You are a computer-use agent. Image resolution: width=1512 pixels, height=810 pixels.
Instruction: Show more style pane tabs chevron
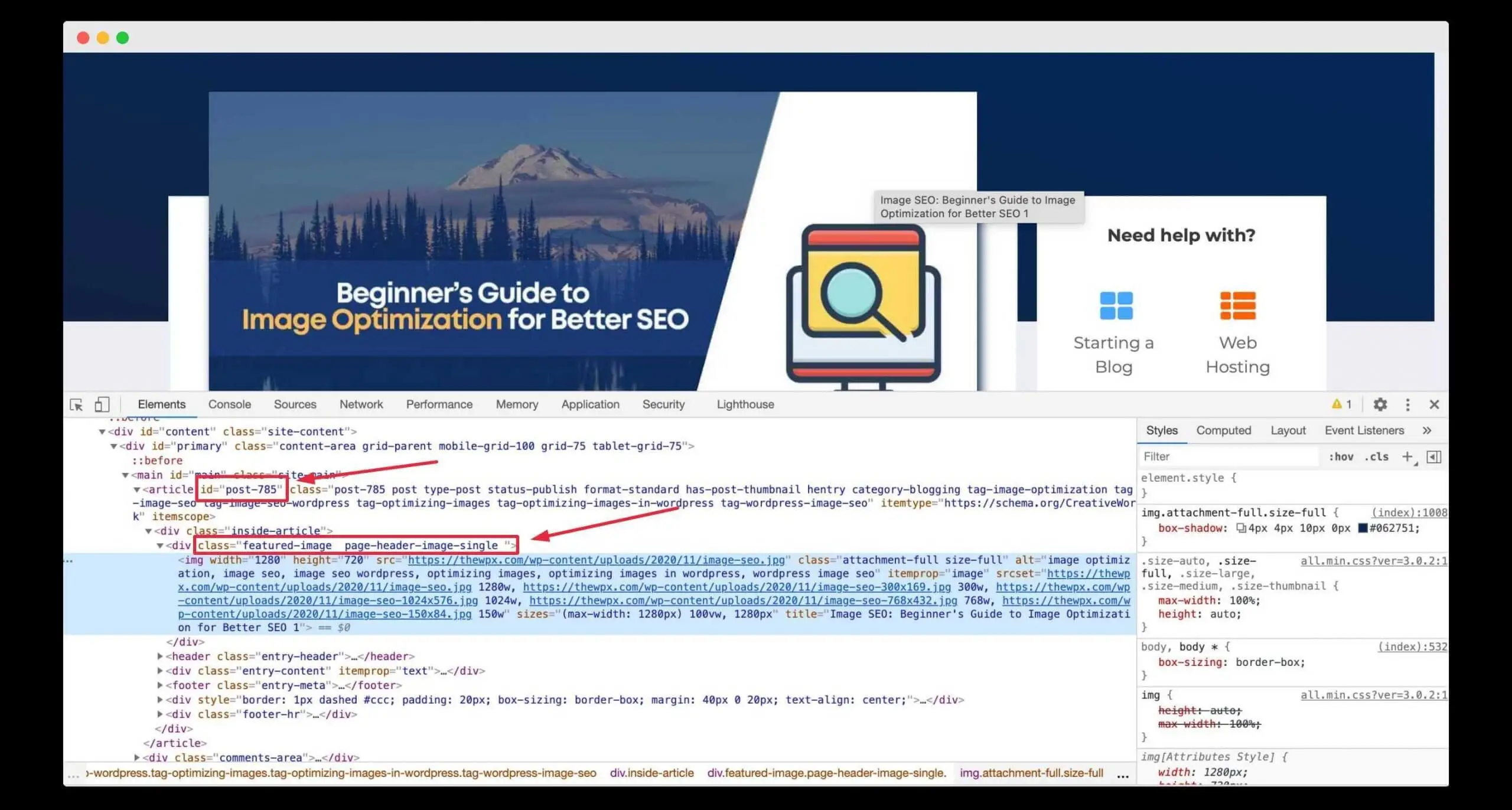point(1427,430)
